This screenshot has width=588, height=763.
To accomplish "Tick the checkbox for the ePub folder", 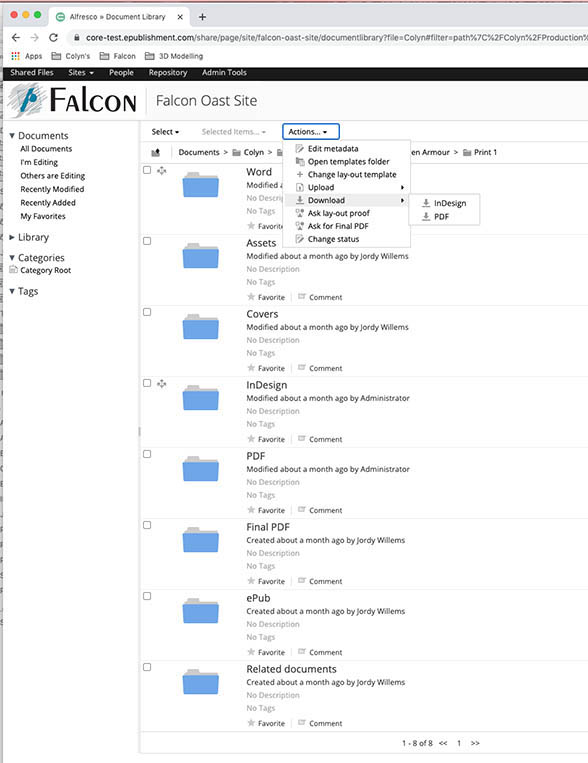I will click(x=147, y=597).
